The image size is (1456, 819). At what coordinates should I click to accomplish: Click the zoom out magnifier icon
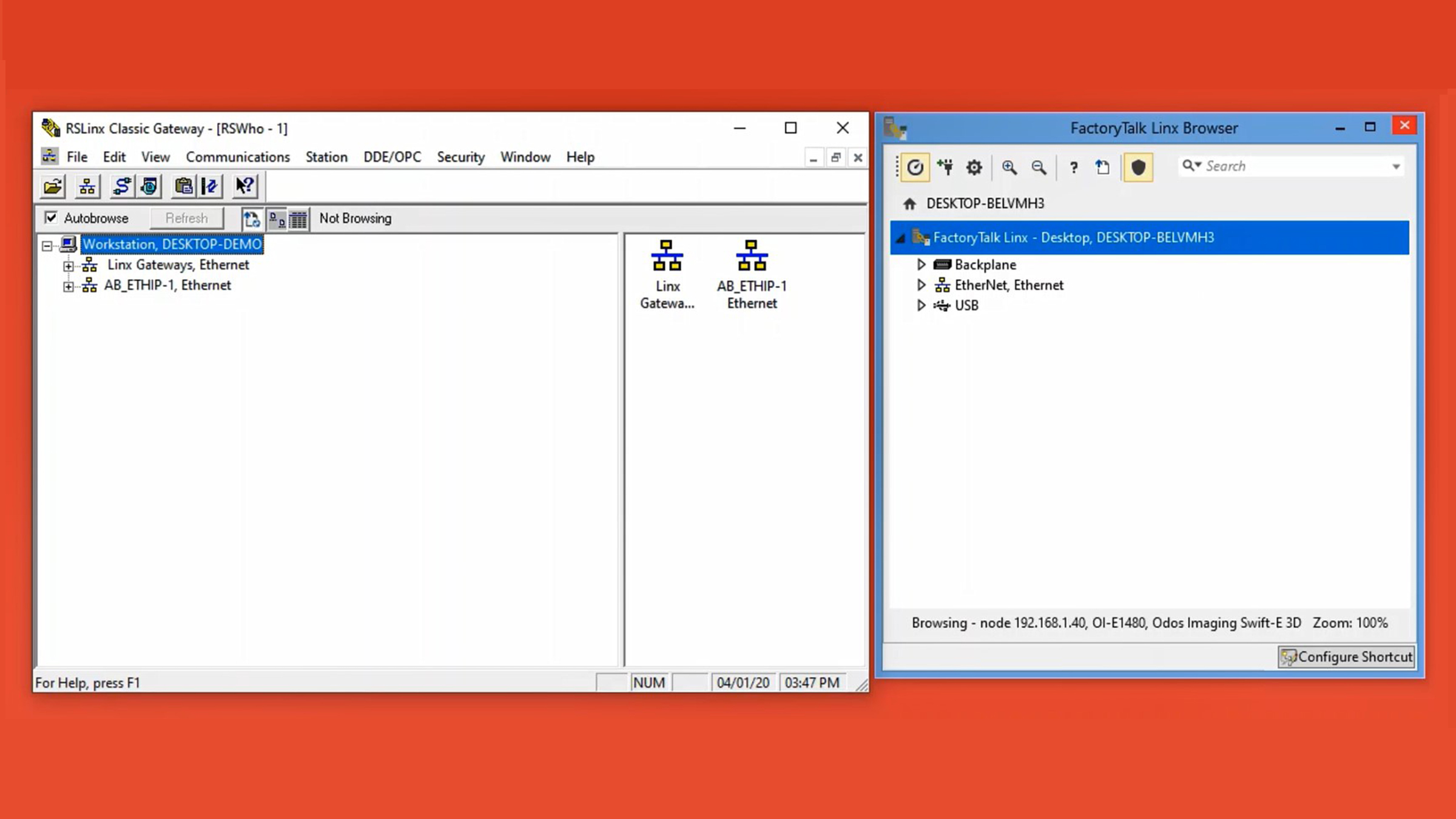1039,167
